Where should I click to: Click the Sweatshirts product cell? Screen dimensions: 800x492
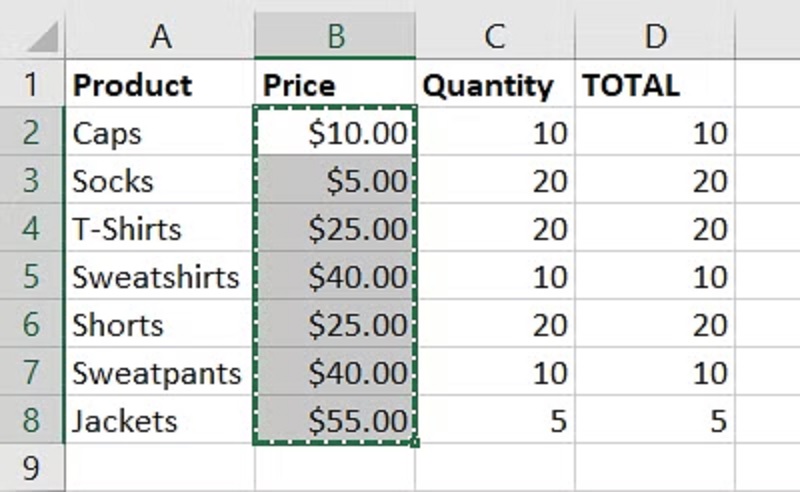click(160, 277)
